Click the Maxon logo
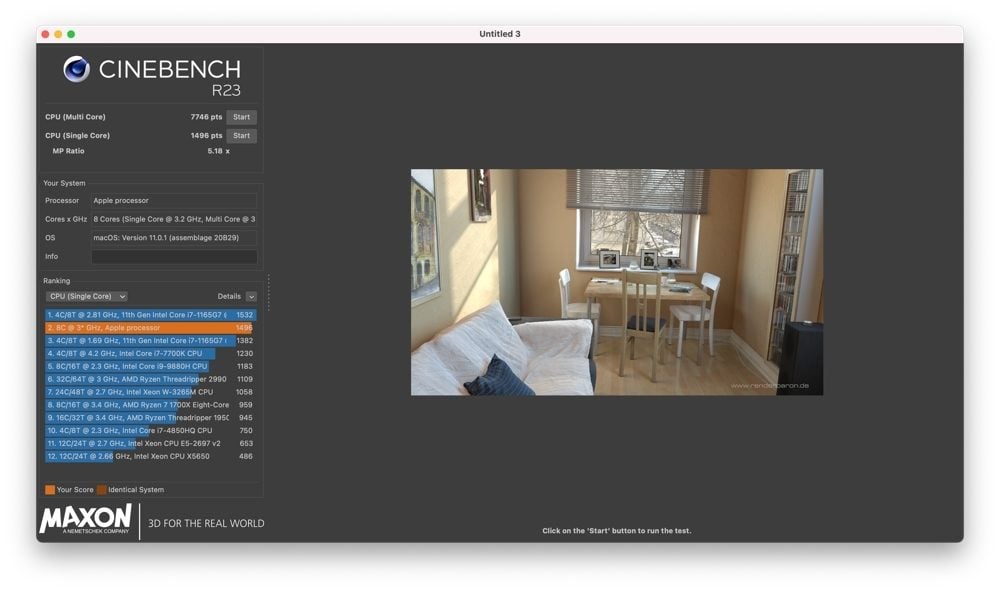Viewport: 1000px width, 591px height. coord(85,519)
